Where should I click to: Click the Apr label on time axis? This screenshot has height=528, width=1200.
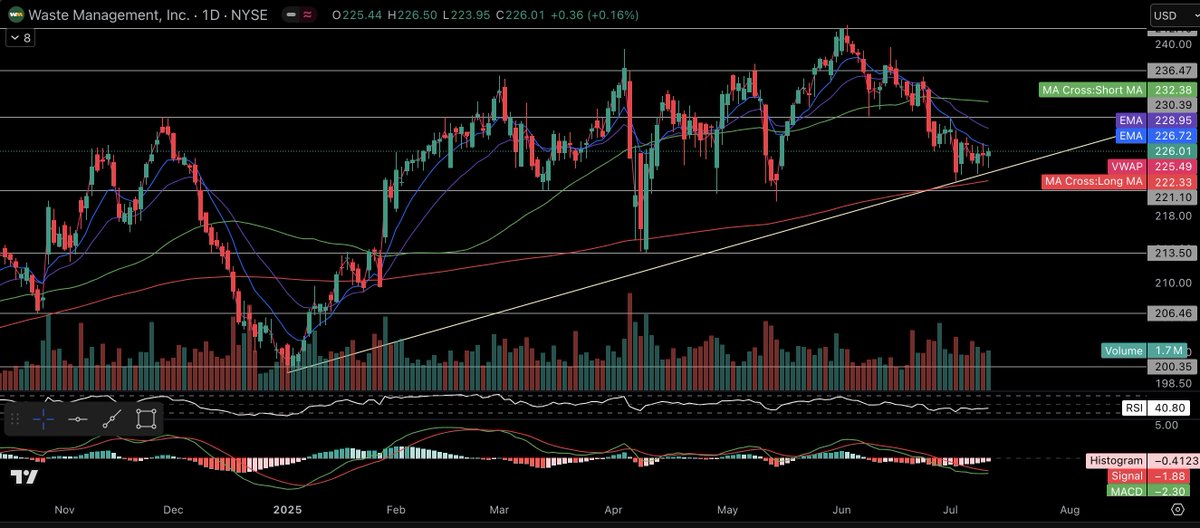[x=615, y=509]
